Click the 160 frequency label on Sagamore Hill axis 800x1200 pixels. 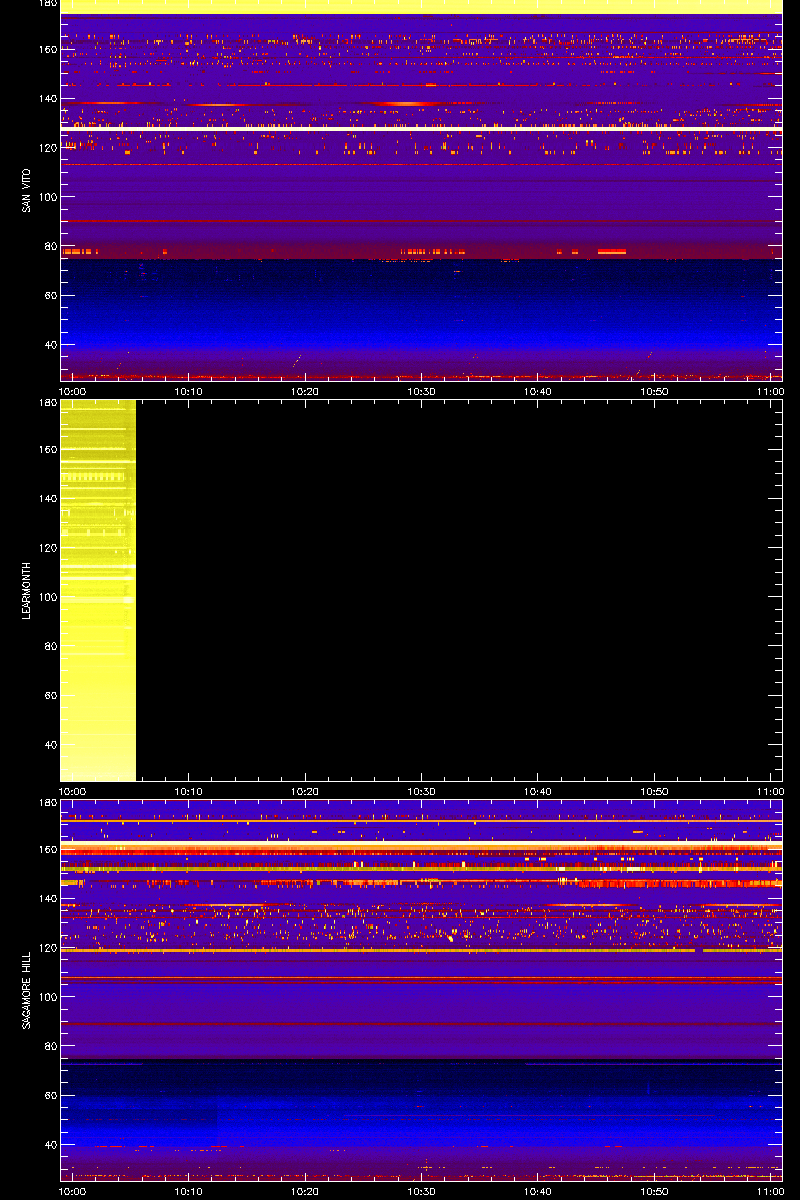click(47, 849)
